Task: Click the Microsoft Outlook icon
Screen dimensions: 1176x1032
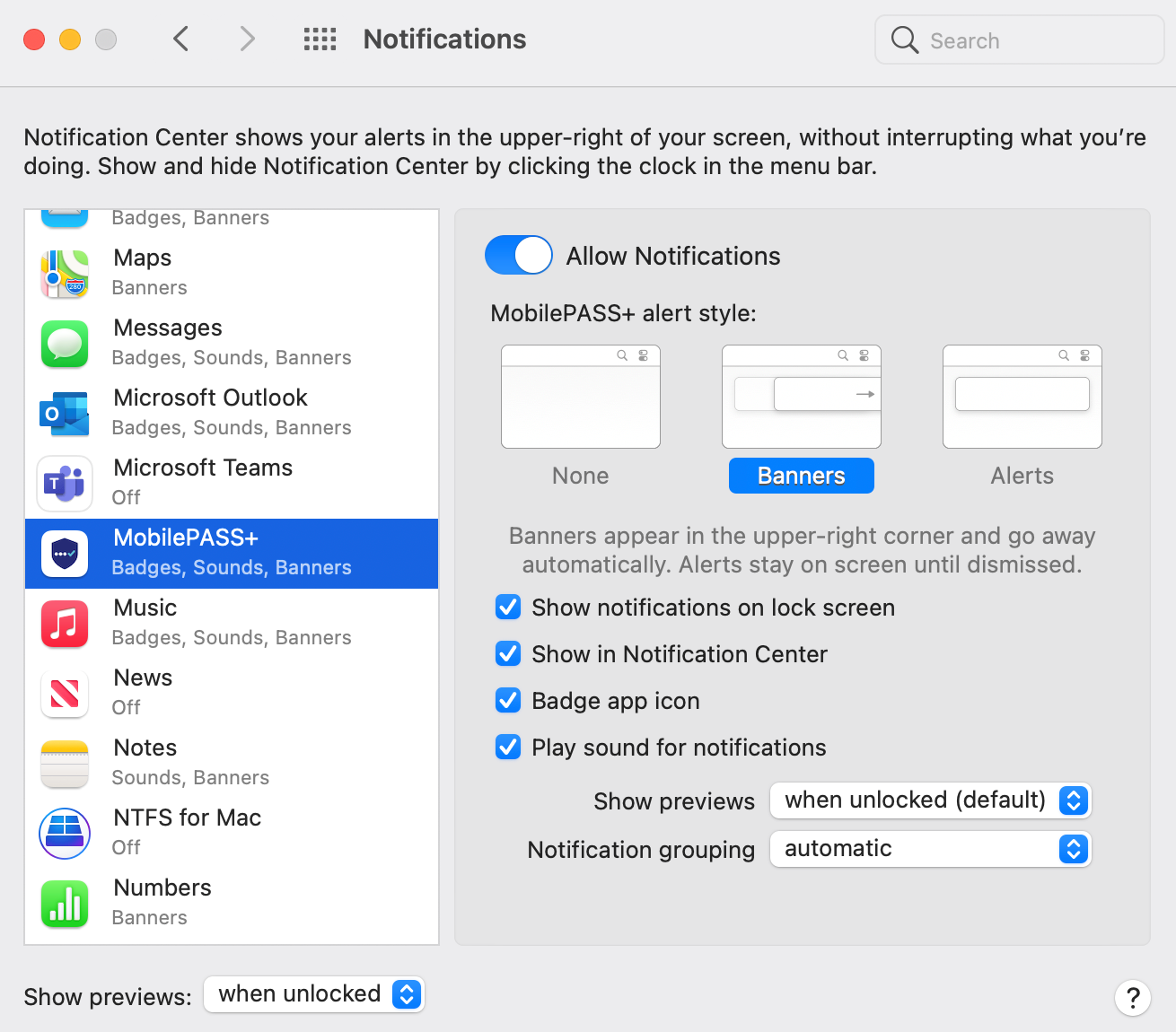Action: [x=65, y=414]
